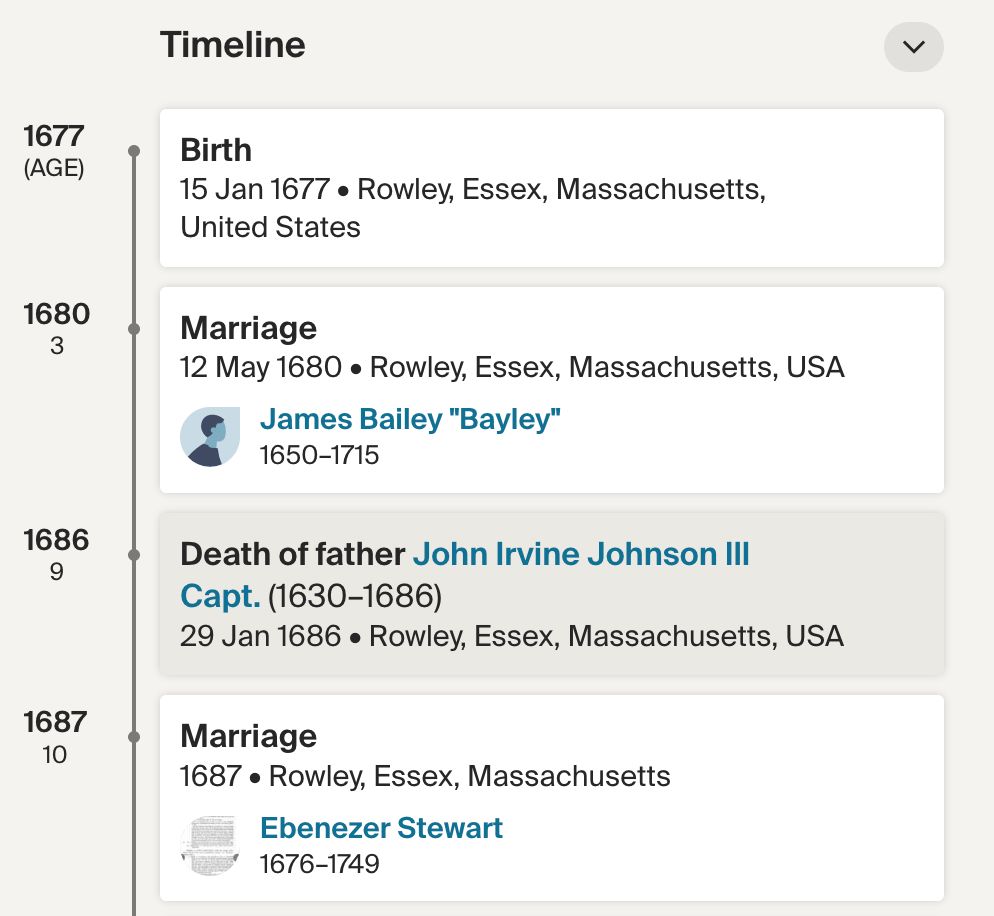Click the 1686 year label
994x916 pixels.
(57, 540)
